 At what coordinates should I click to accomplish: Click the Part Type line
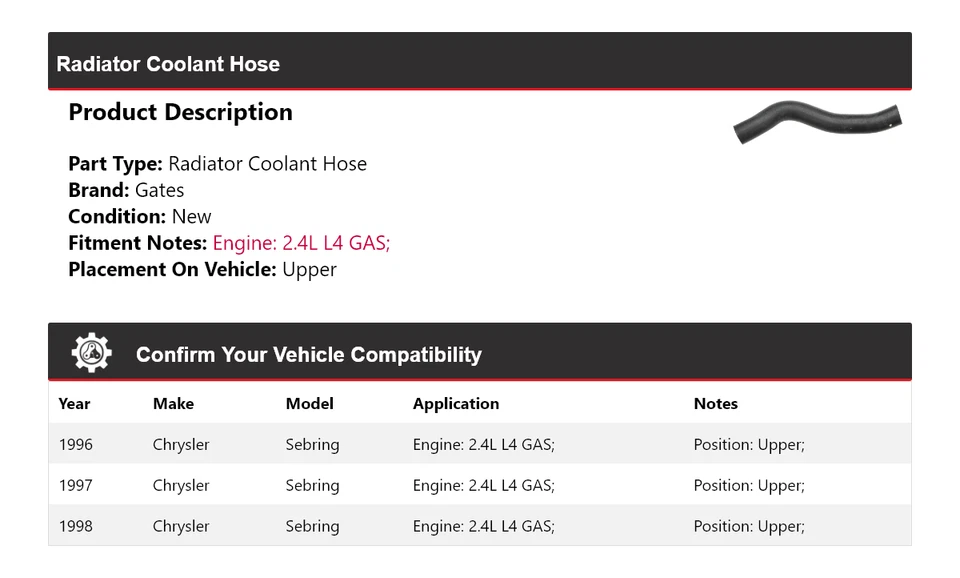point(217,164)
